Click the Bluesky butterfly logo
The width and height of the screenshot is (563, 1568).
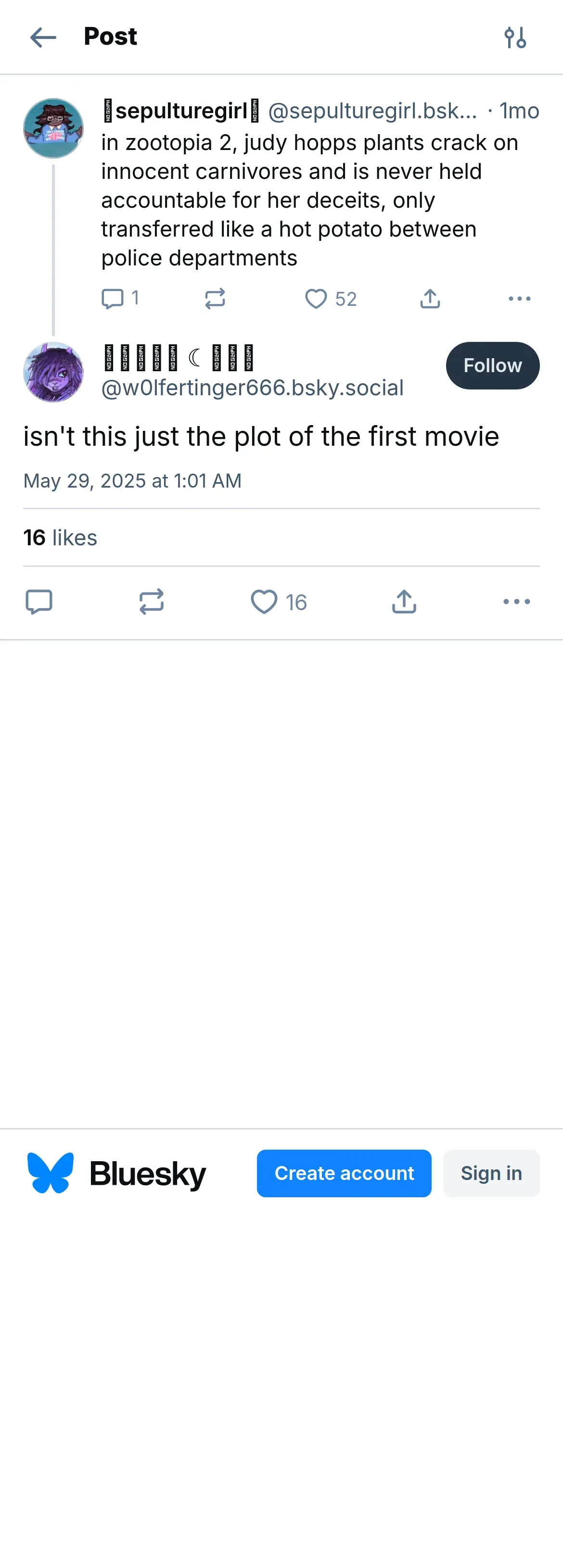click(x=51, y=1173)
